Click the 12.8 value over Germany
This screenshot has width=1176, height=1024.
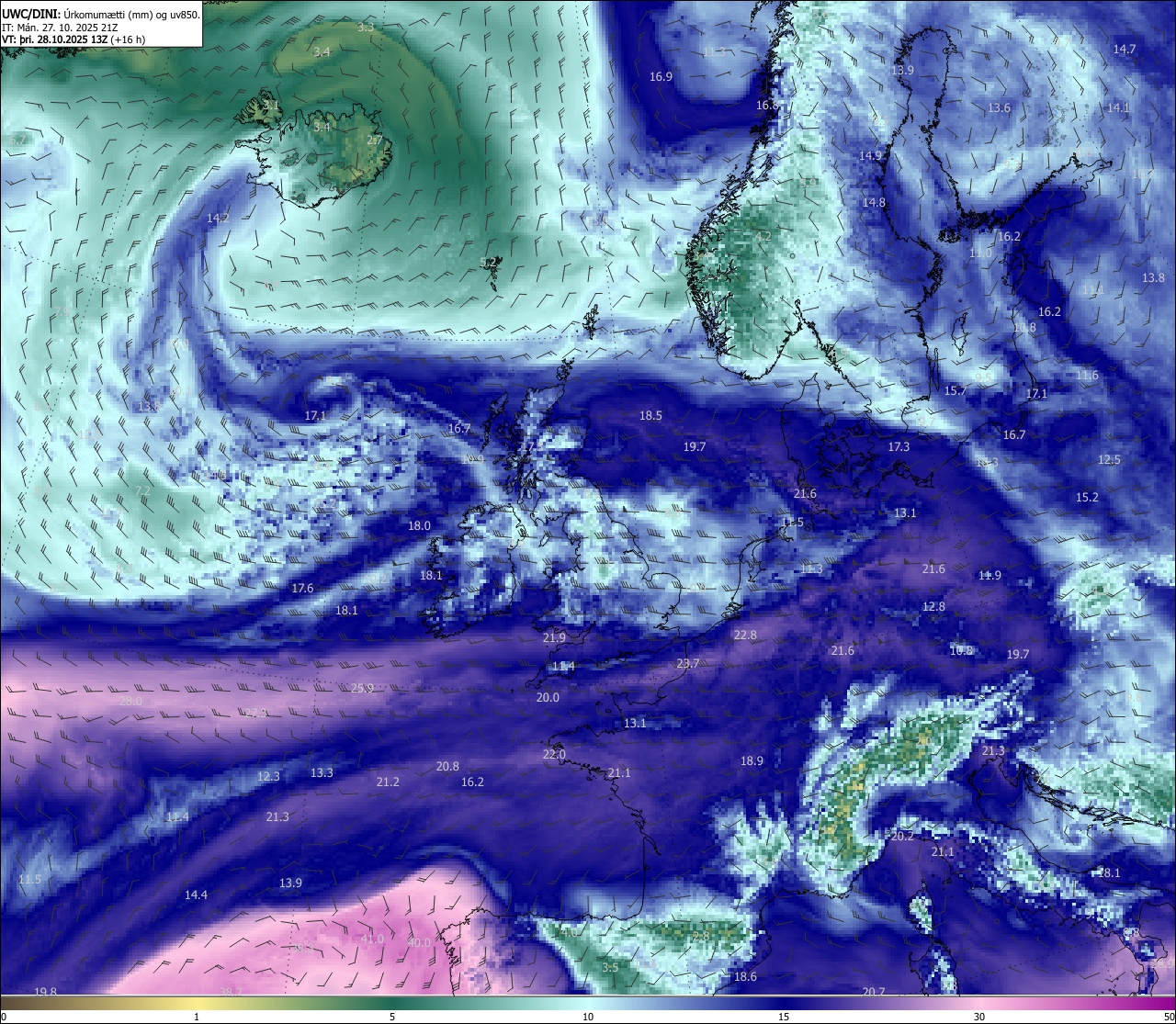point(933,607)
